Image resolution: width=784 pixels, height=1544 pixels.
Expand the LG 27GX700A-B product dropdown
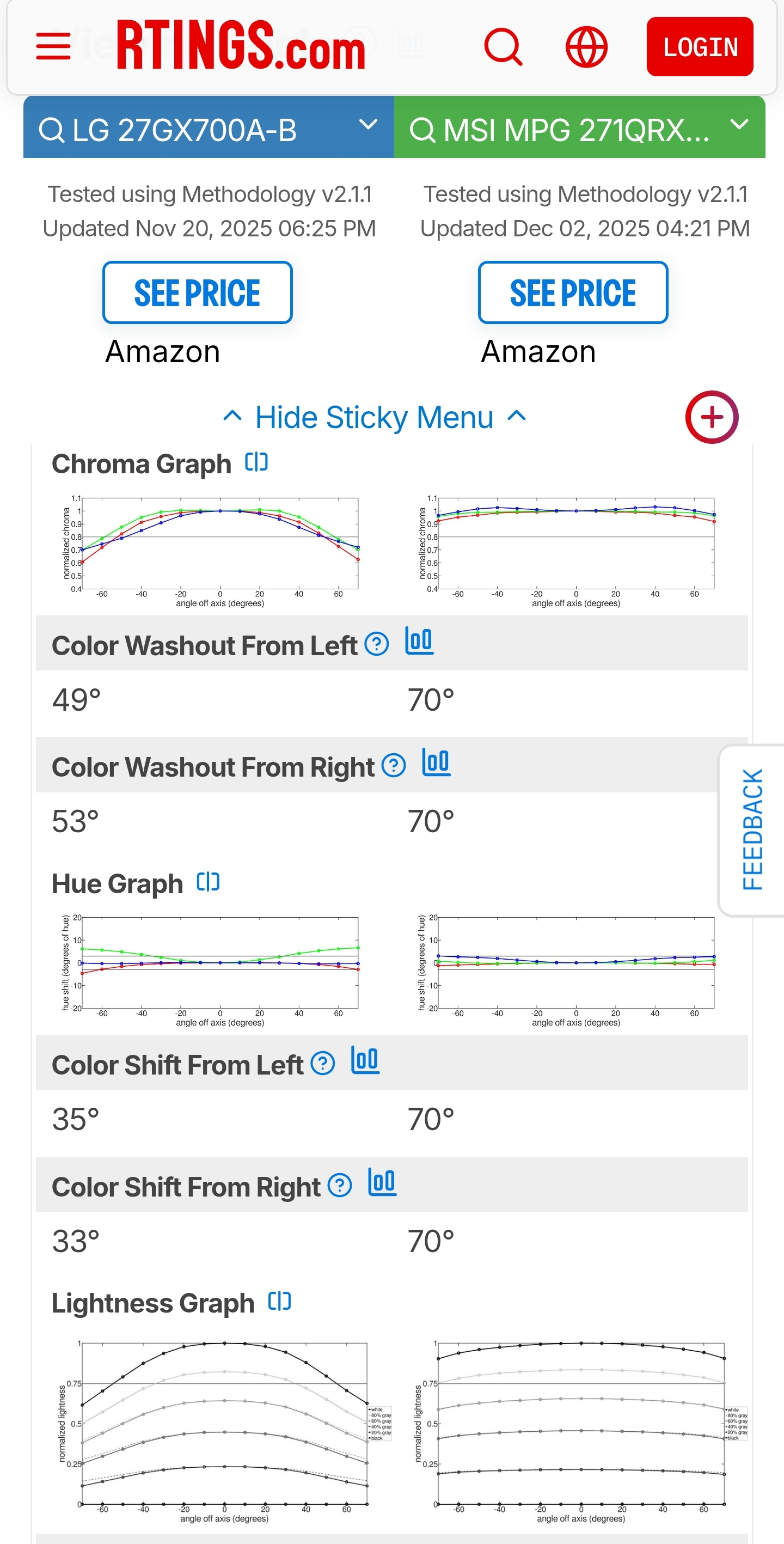pos(367,125)
